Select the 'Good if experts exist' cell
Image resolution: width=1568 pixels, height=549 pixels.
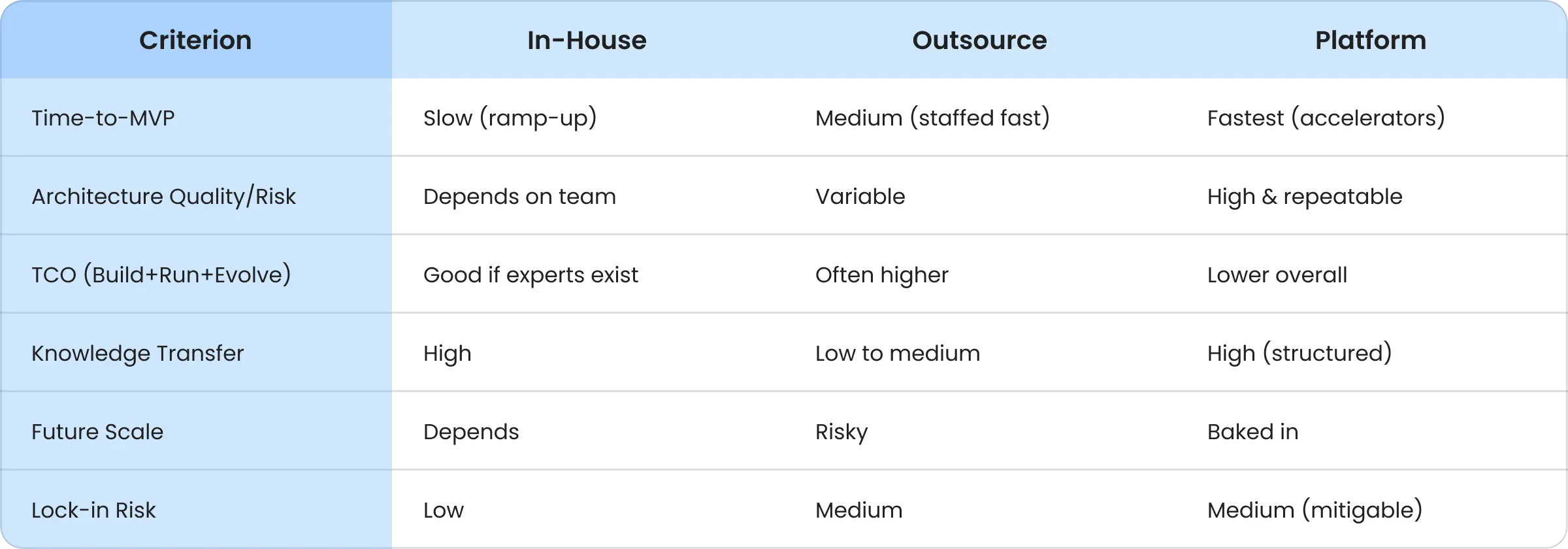[x=531, y=275]
